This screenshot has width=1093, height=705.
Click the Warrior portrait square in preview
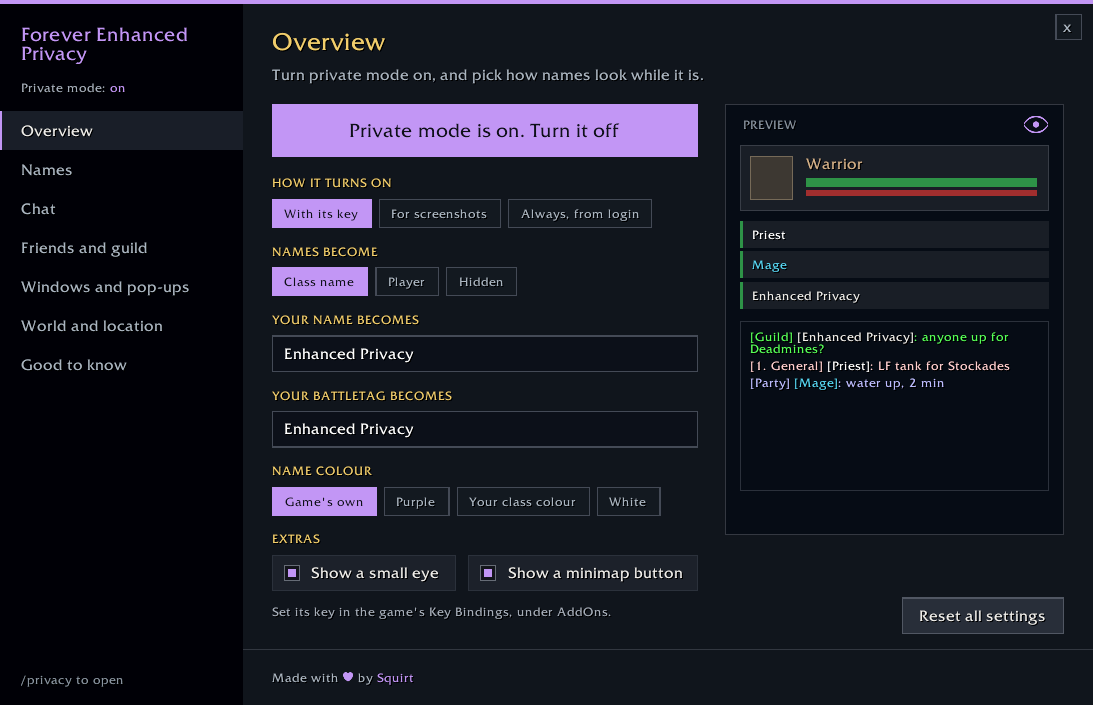(x=771, y=178)
